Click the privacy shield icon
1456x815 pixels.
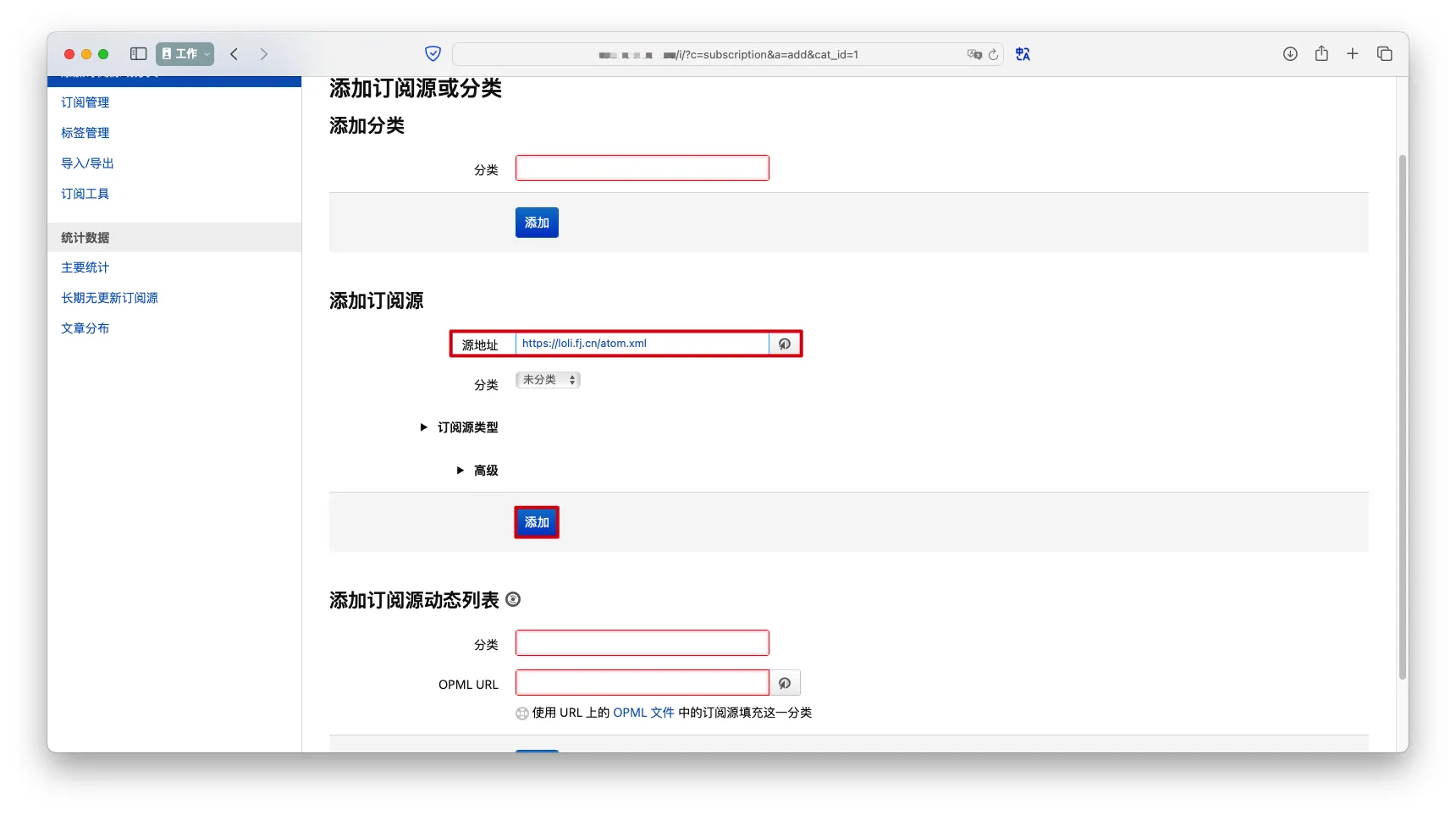click(433, 54)
